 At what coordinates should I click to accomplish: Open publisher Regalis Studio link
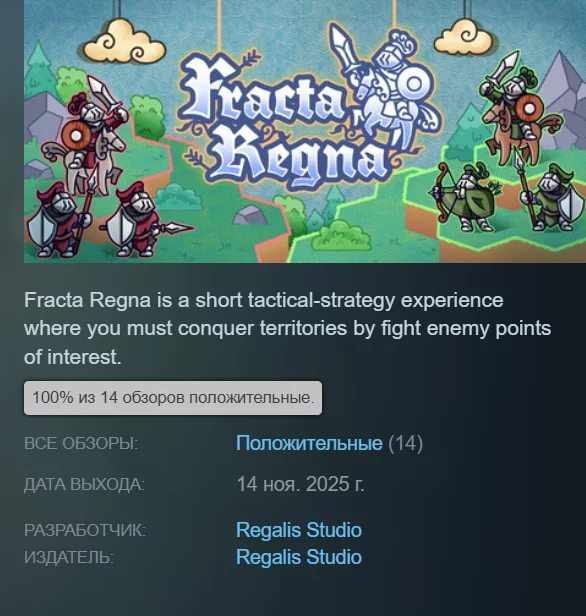[x=299, y=557]
